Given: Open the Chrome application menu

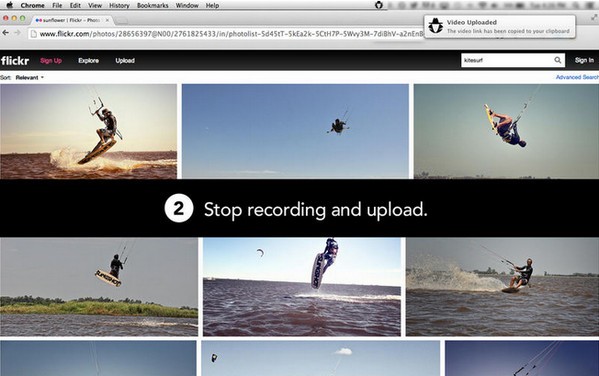Looking at the screenshot, I should 32,5.
